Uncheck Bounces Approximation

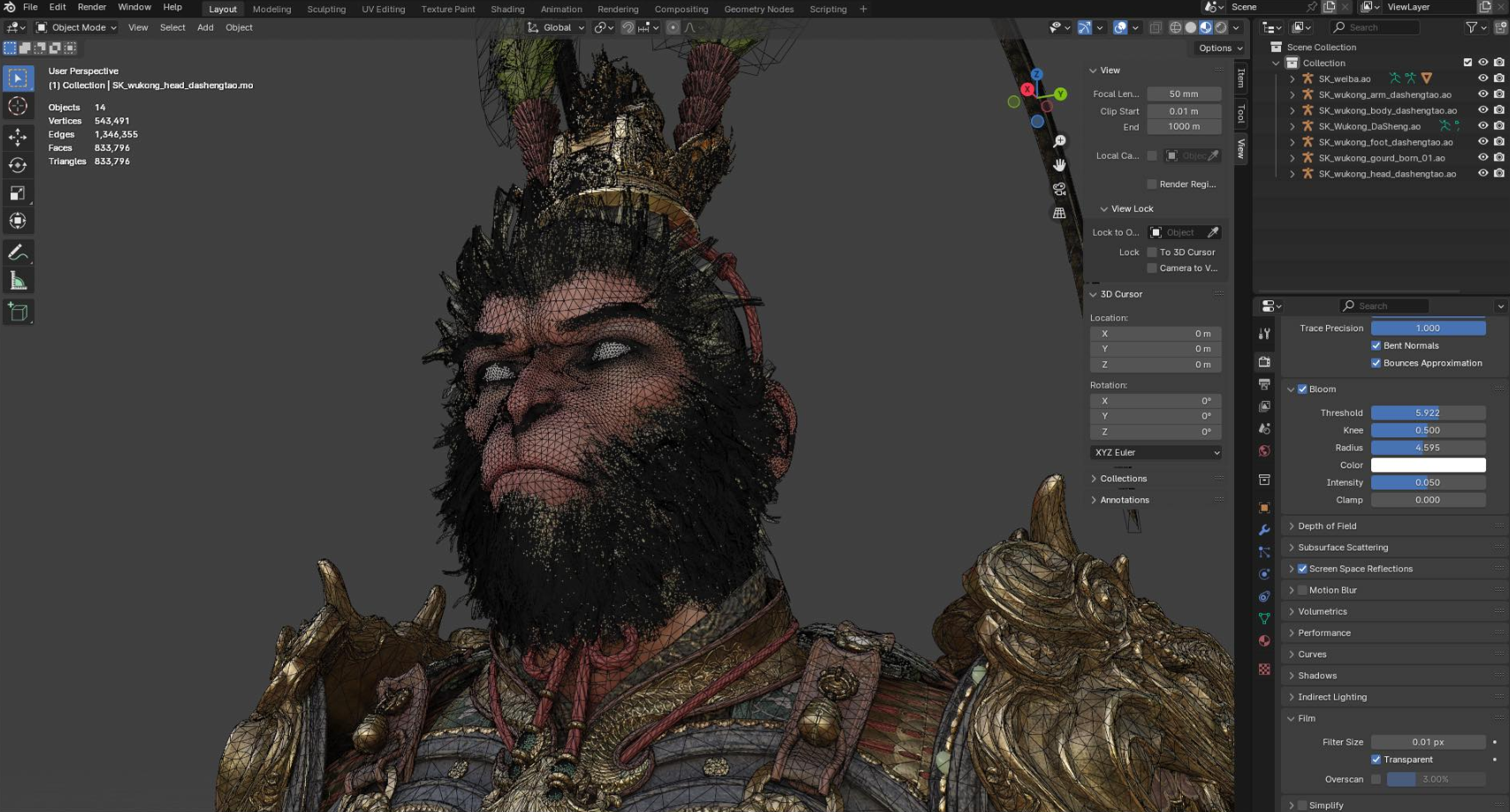(1376, 363)
